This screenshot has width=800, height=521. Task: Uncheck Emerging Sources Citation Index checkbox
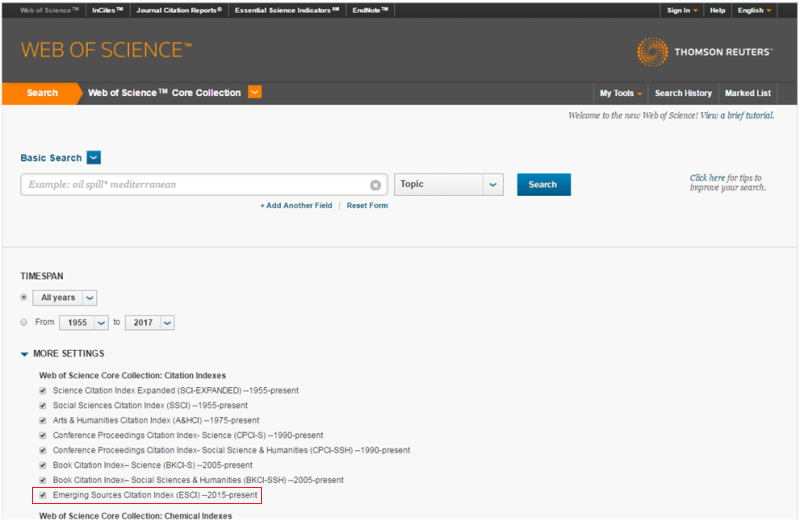coord(43,495)
